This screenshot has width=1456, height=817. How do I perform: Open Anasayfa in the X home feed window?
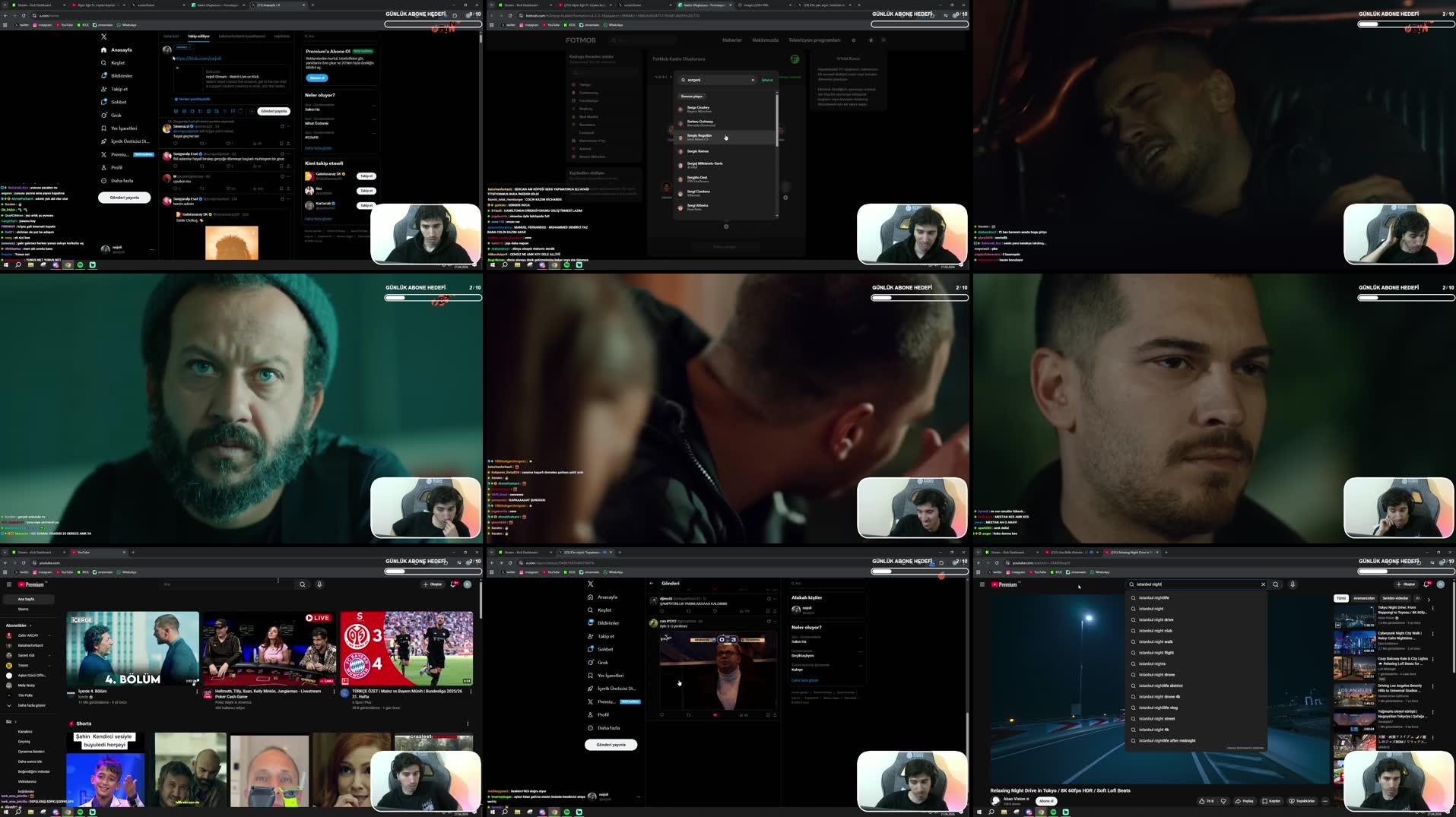[x=117, y=50]
